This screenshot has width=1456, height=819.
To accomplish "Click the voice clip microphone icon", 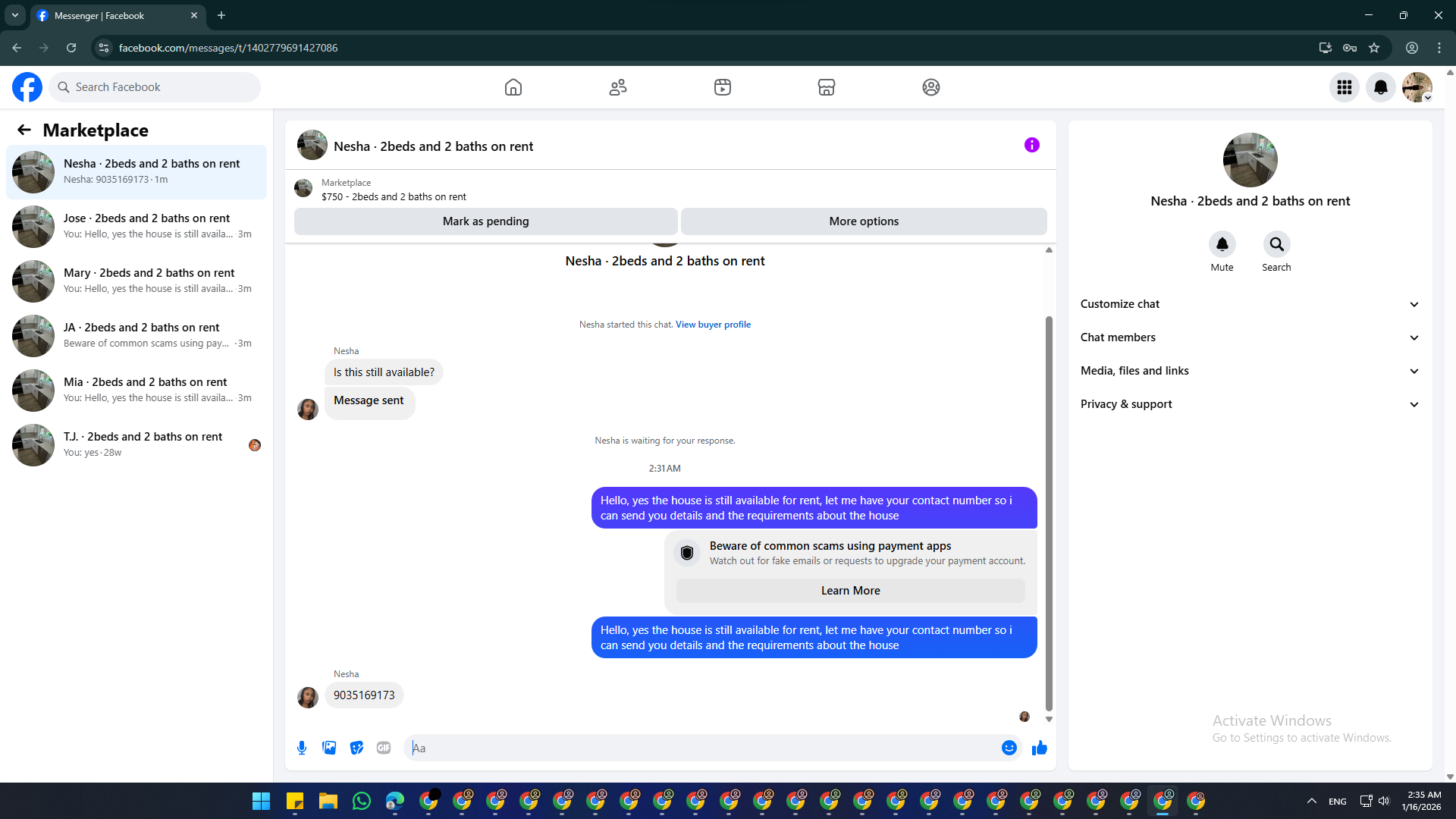I will 302,748.
